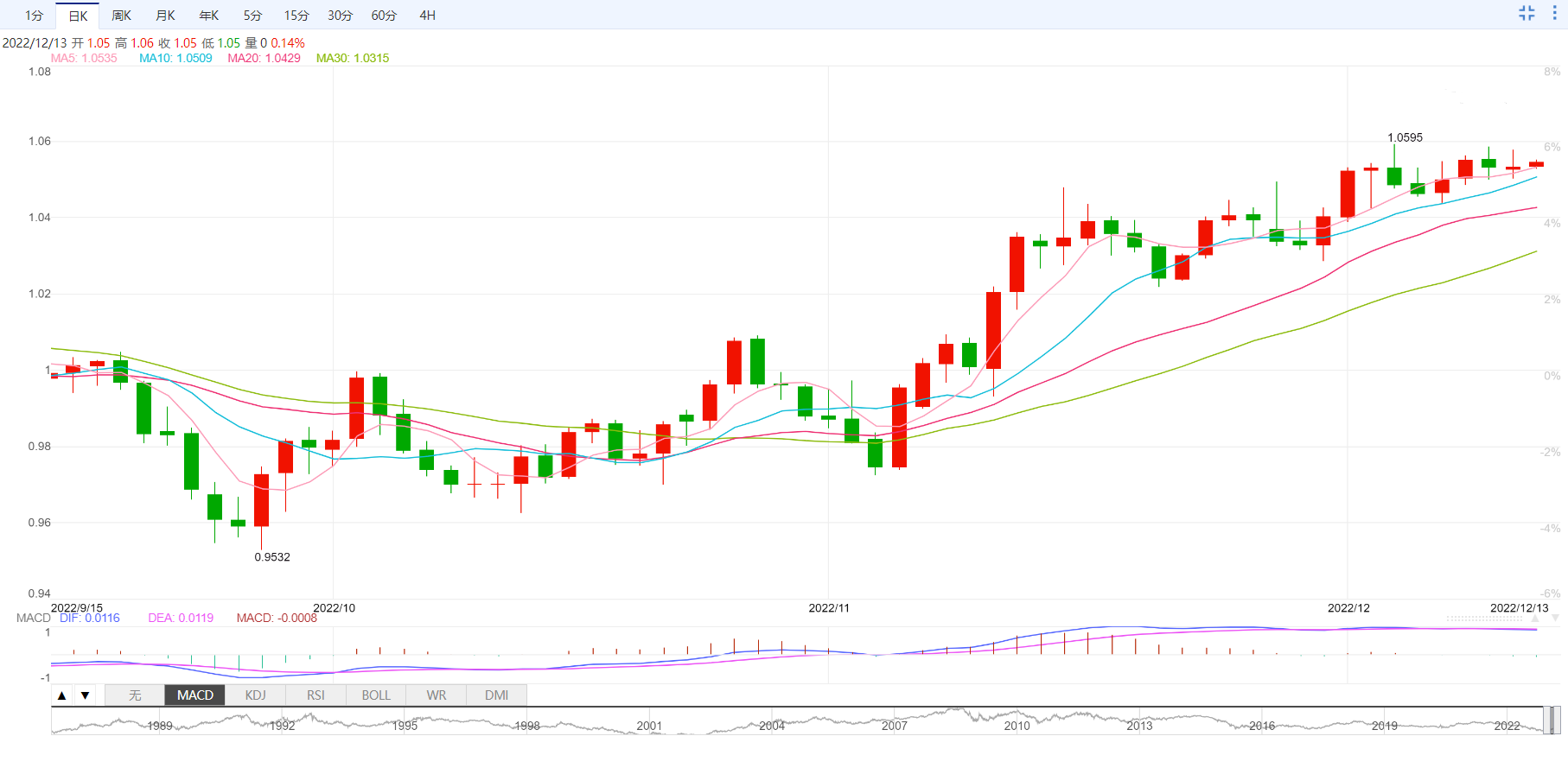Open the three-dot more options menu
Screen dimensions: 1568x768
coord(1554,13)
